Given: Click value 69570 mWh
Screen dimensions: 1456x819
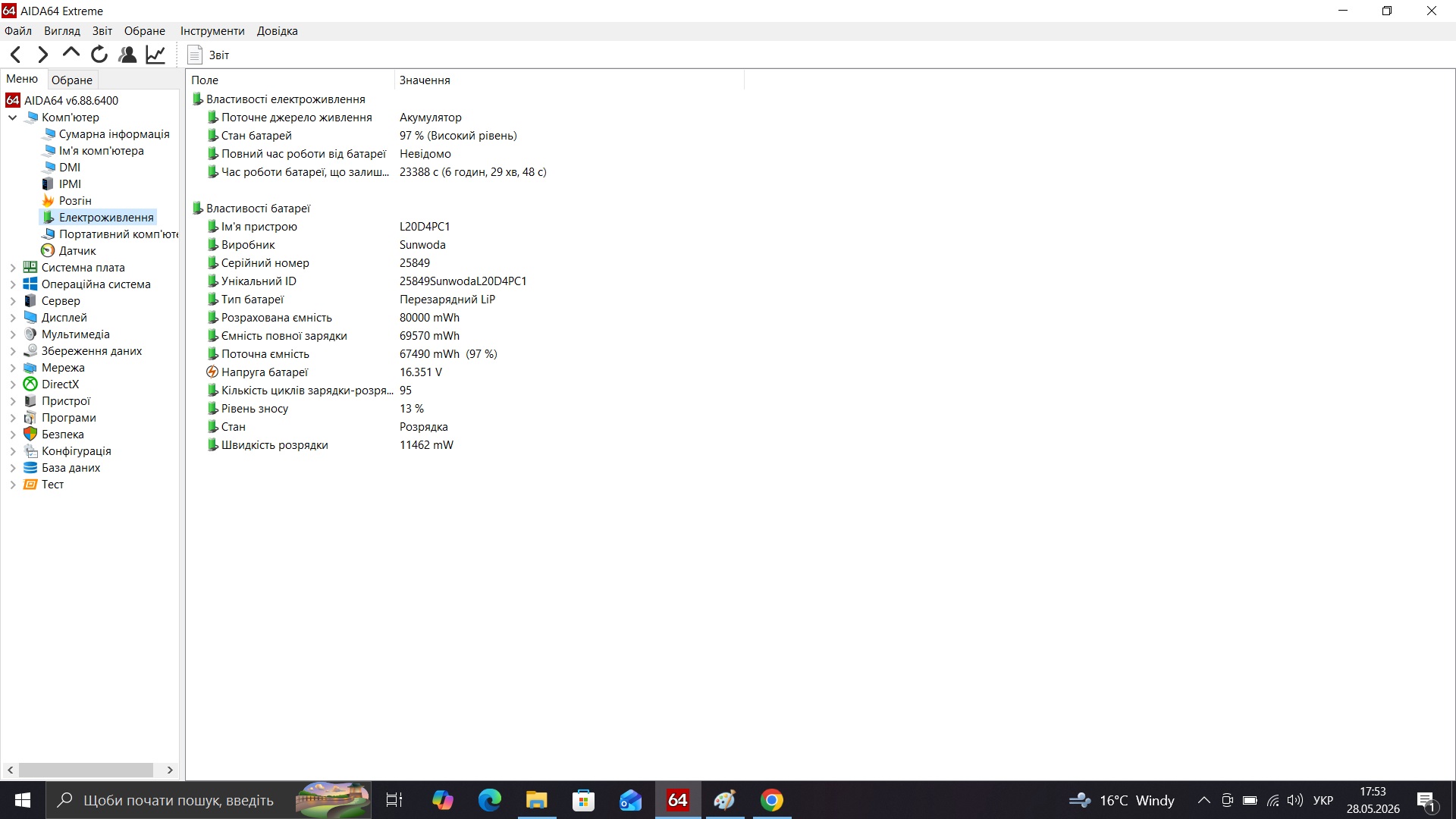Looking at the screenshot, I should (429, 336).
